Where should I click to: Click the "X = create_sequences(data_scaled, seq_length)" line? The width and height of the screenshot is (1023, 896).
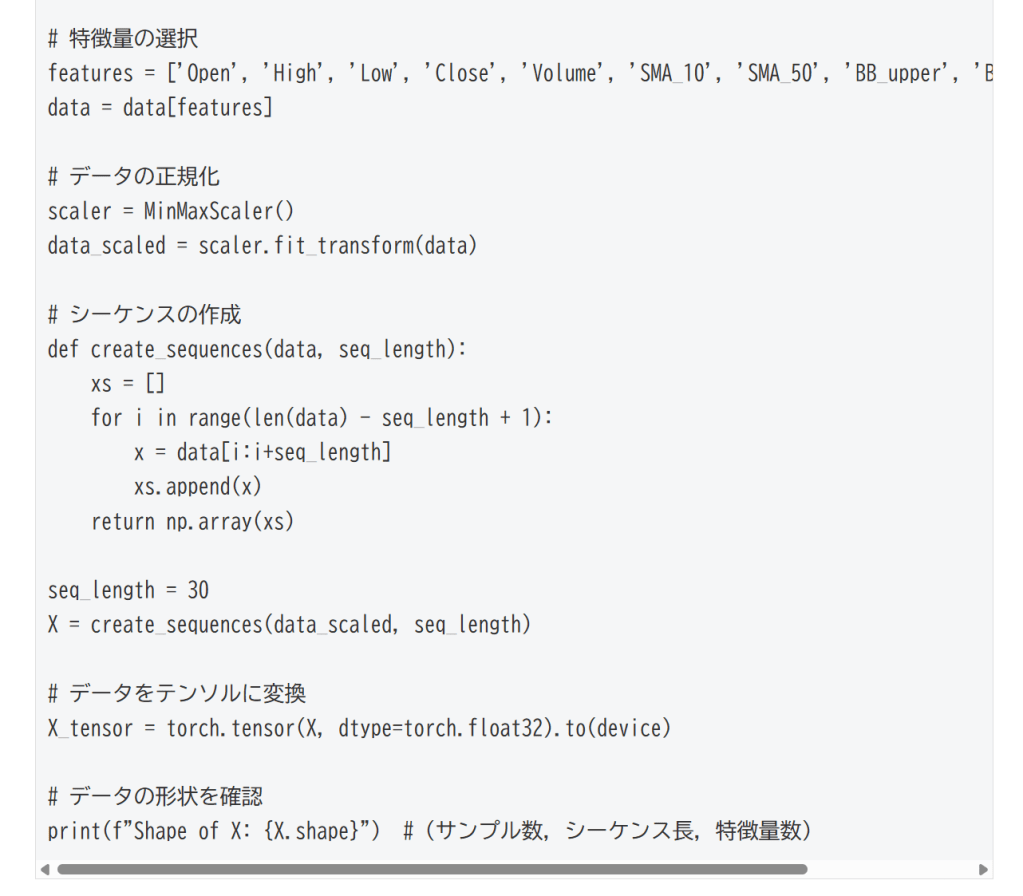coord(289,625)
